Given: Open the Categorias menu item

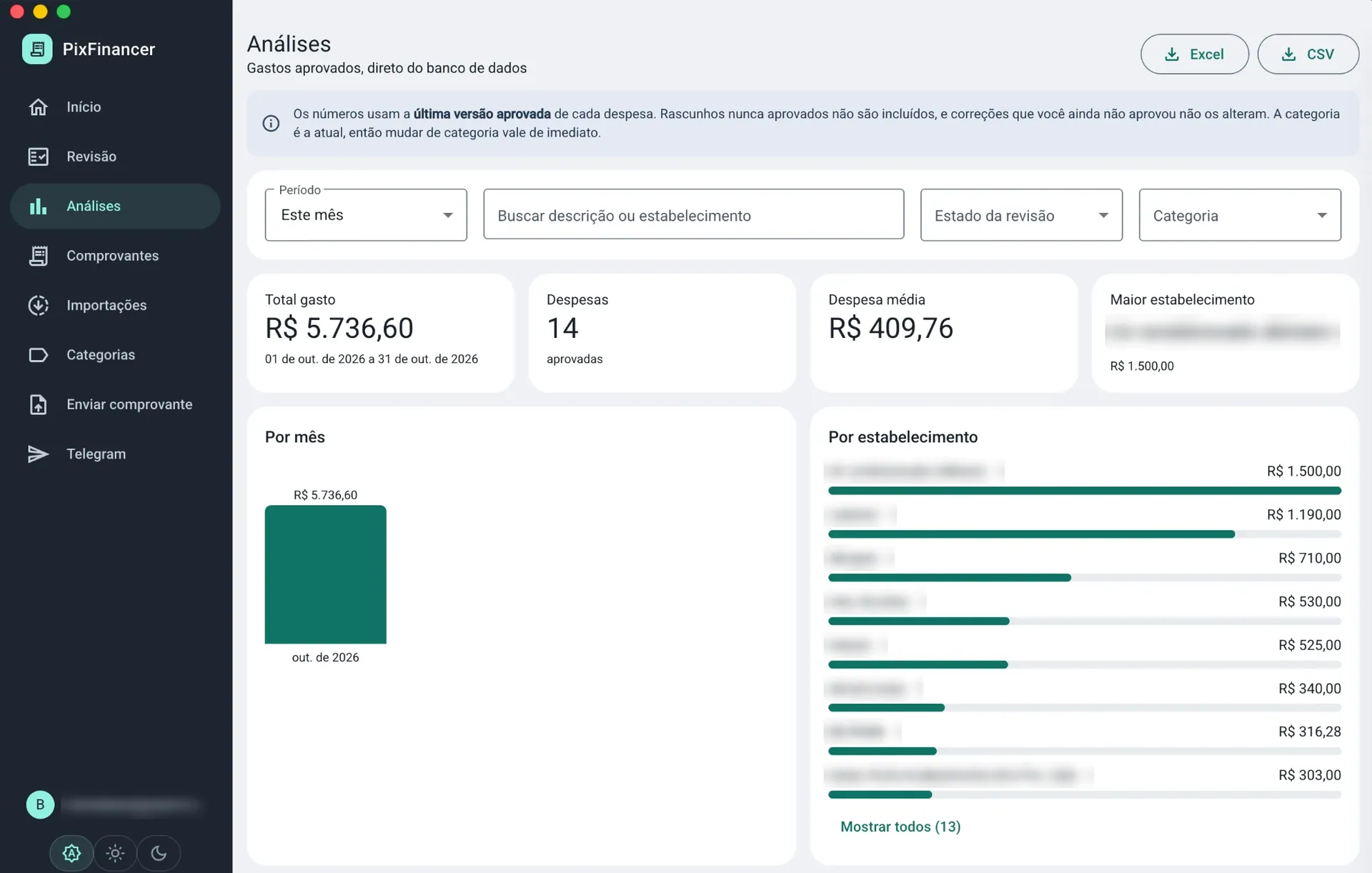Looking at the screenshot, I should pos(115,355).
